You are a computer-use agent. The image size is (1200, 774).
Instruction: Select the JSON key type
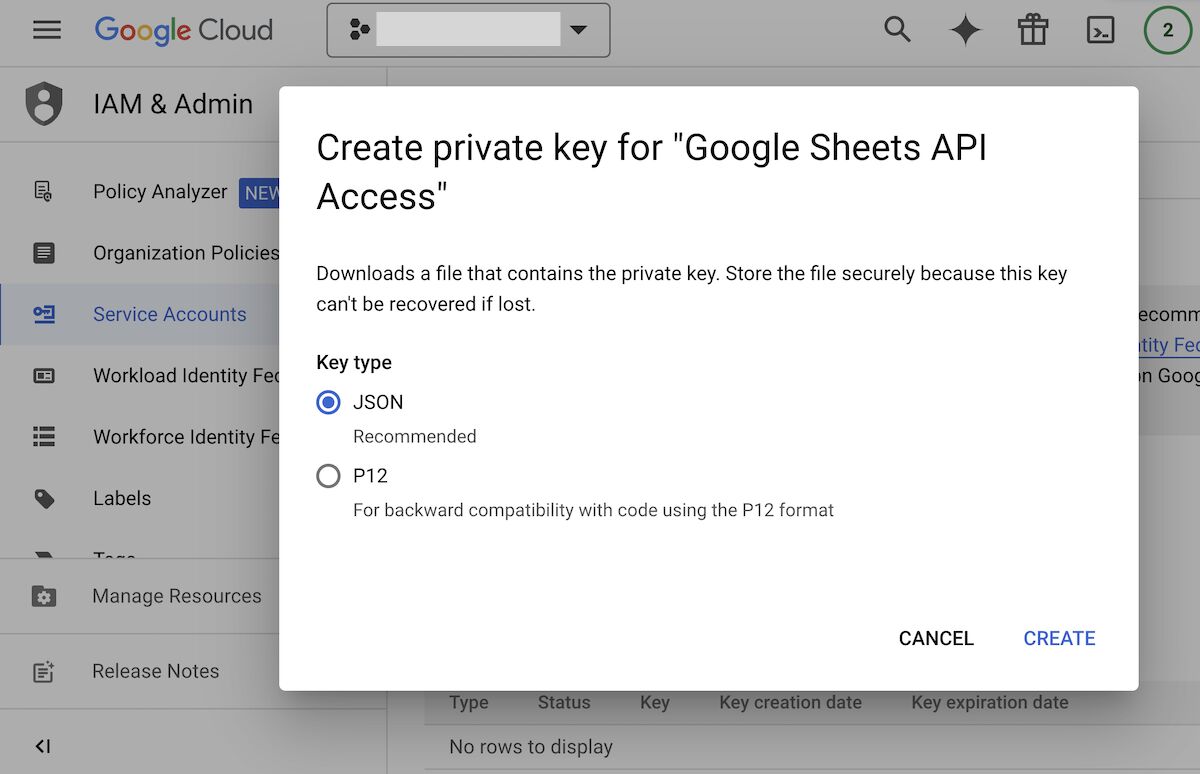pos(328,402)
